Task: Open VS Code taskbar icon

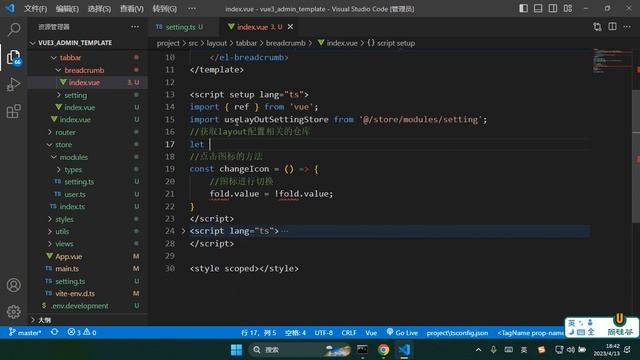Action: click(x=404, y=350)
